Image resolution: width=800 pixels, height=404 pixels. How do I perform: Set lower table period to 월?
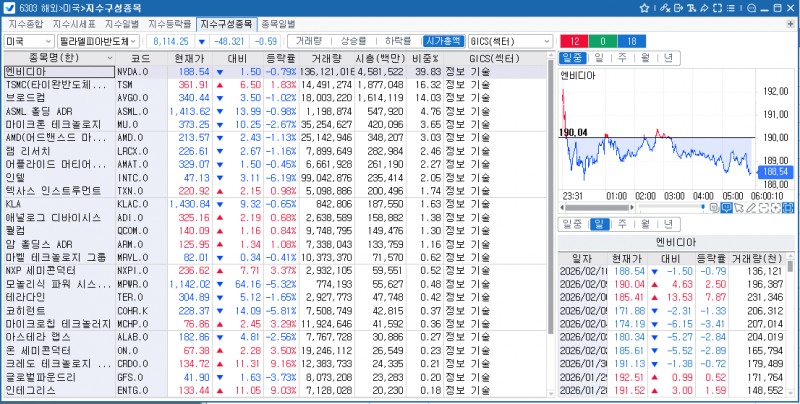[645, 224]
